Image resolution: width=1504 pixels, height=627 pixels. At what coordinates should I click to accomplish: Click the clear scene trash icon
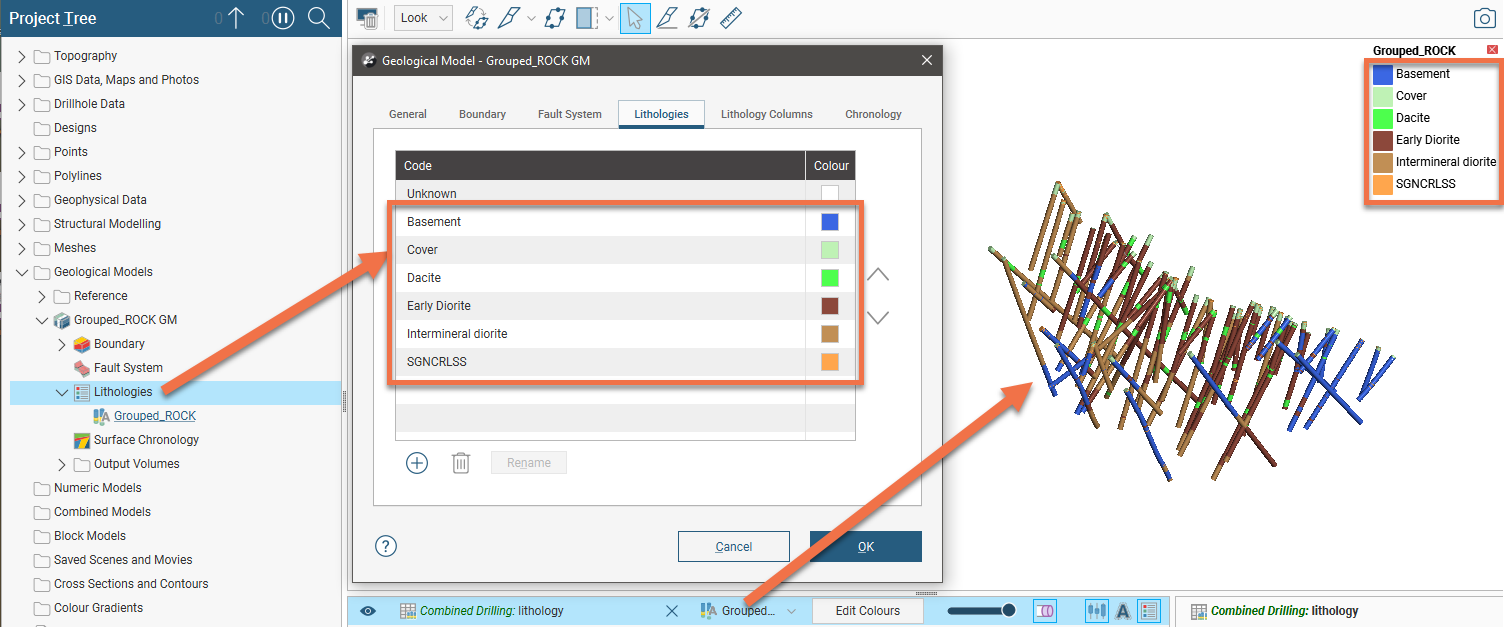(x=367, y=18)
